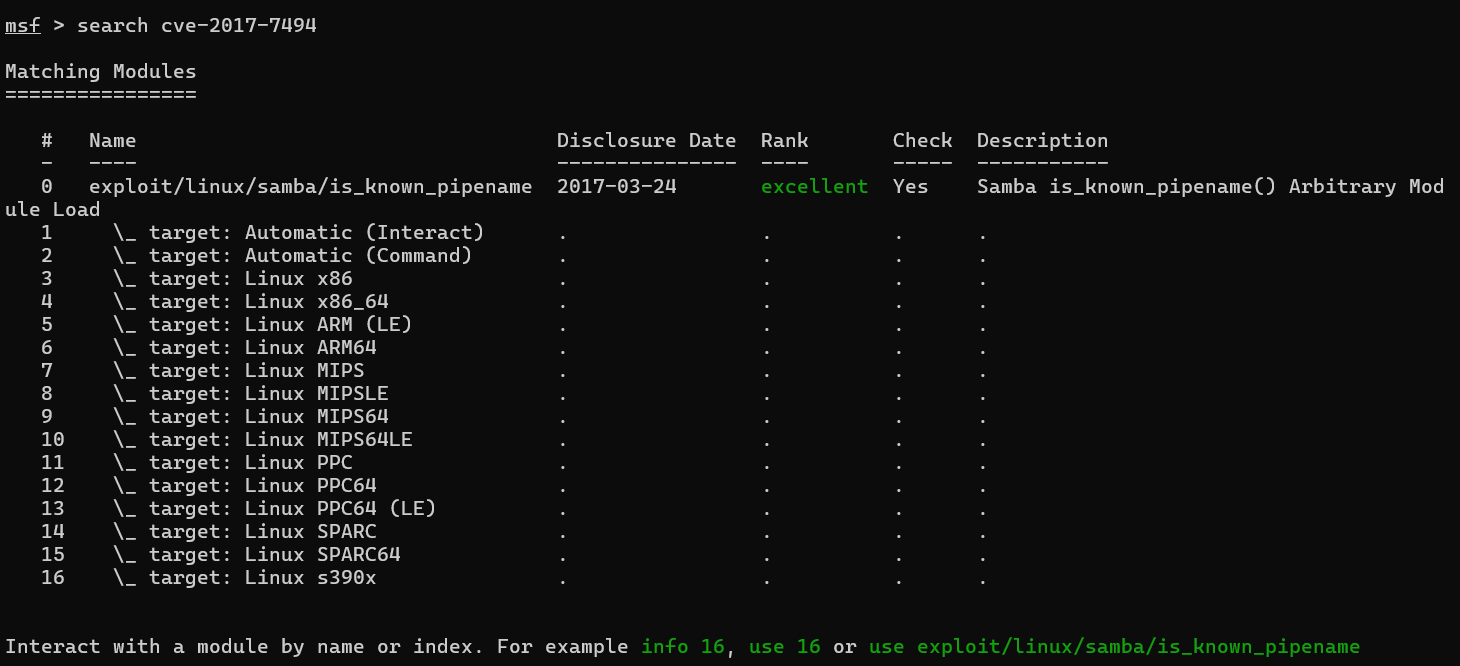
Task: Click the green 'use 16' example command
Action: point(785,646)
